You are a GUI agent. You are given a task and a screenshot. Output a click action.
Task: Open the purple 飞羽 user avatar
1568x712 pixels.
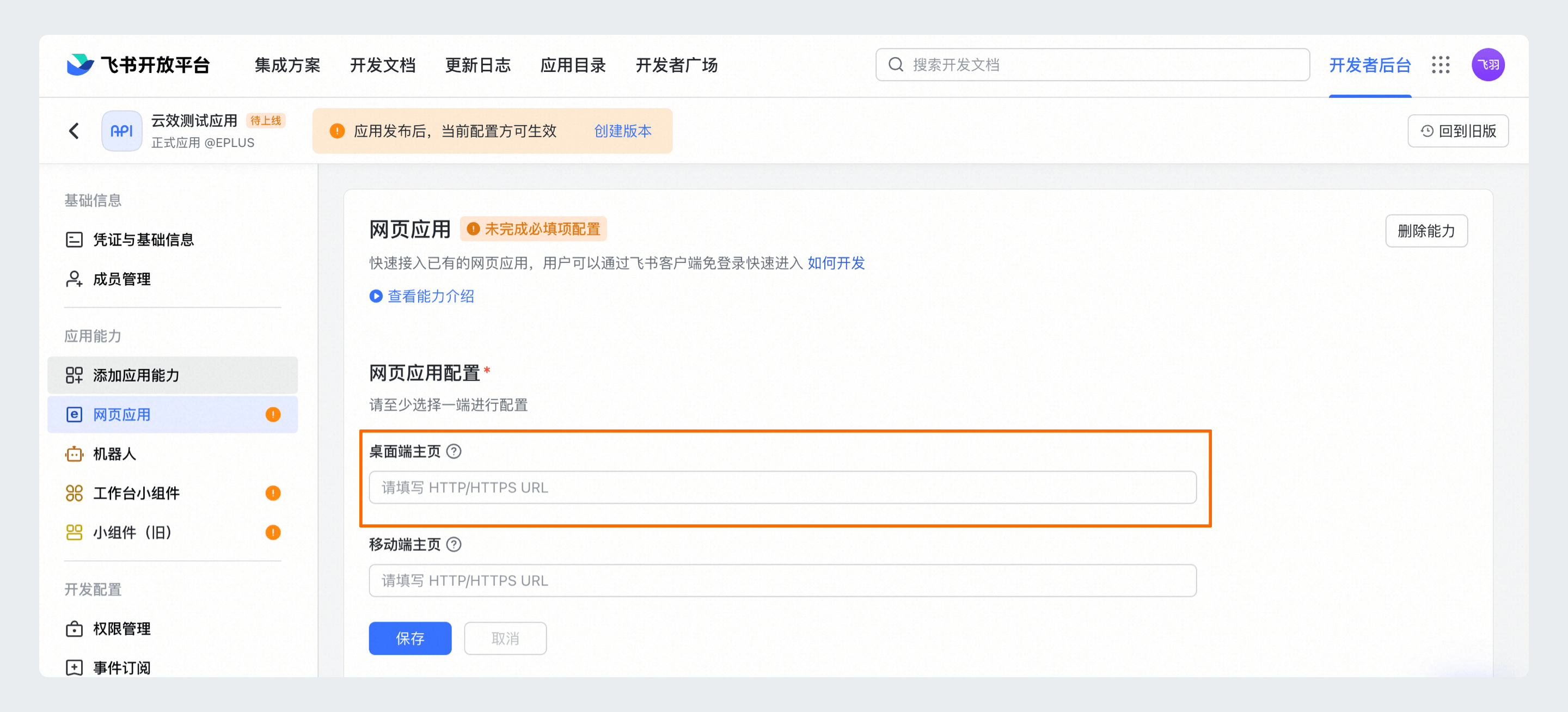[x=1487, y=65]
